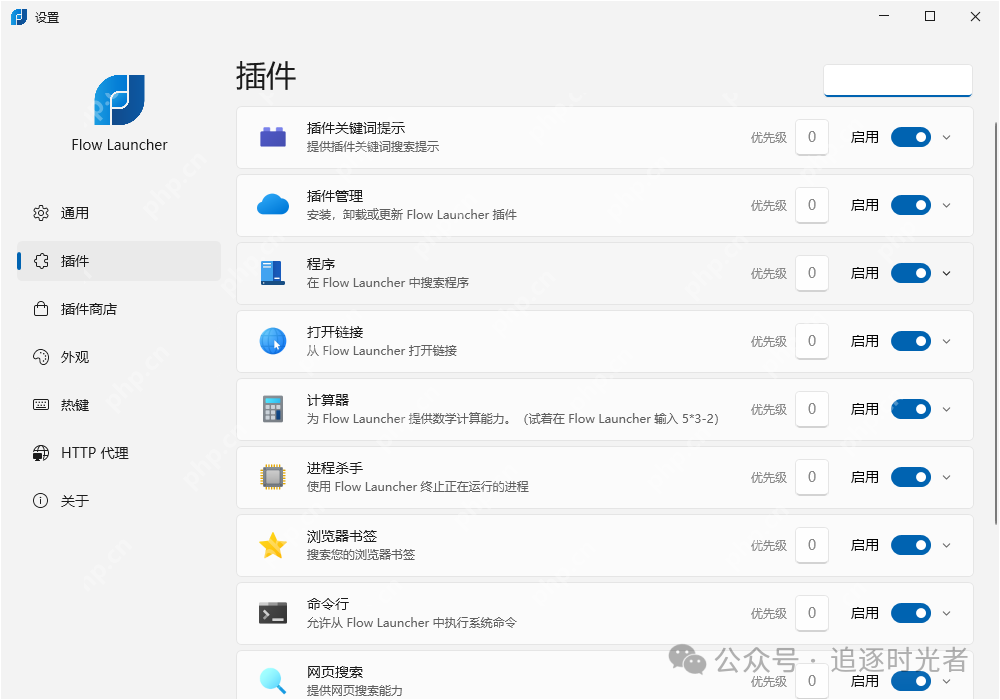Expand the 插件管理 plugin chevron
Screen dimensions: 1000x700
[946, 205]
